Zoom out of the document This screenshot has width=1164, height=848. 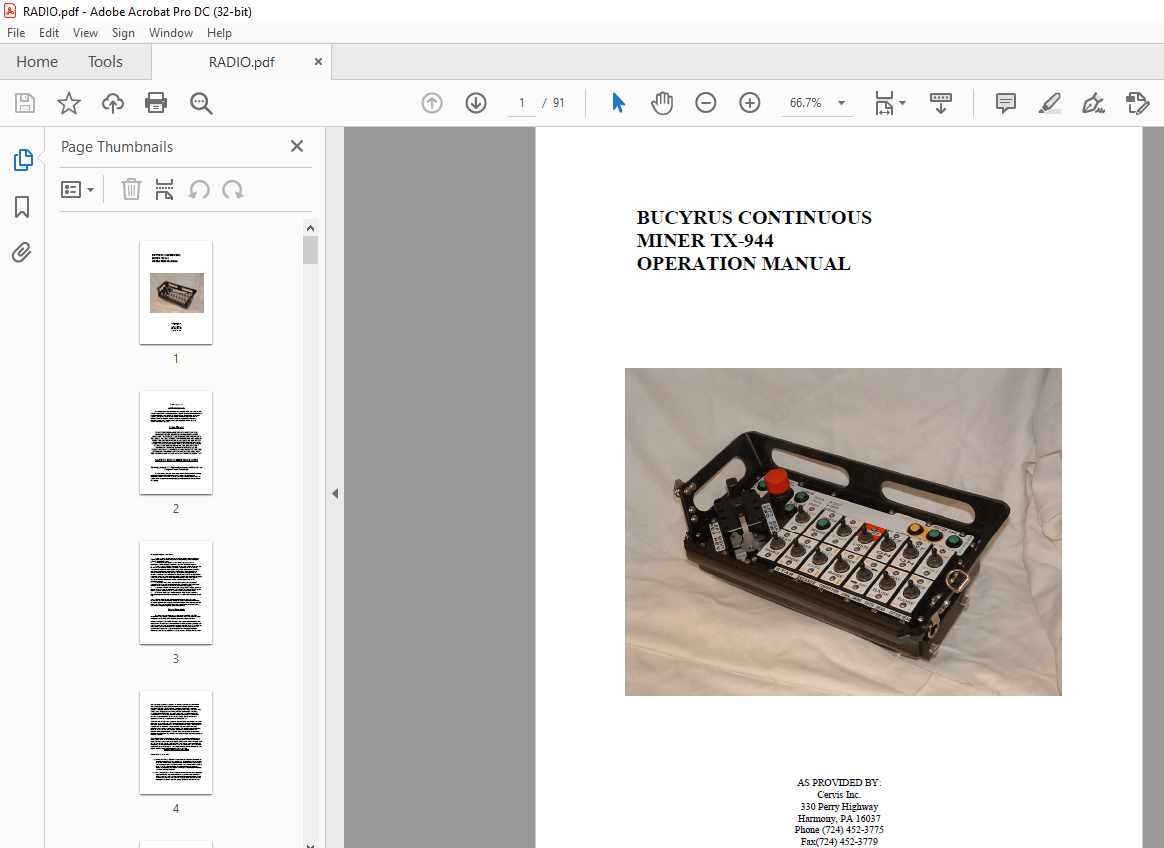pyautogui.click(x=706, y=102)
